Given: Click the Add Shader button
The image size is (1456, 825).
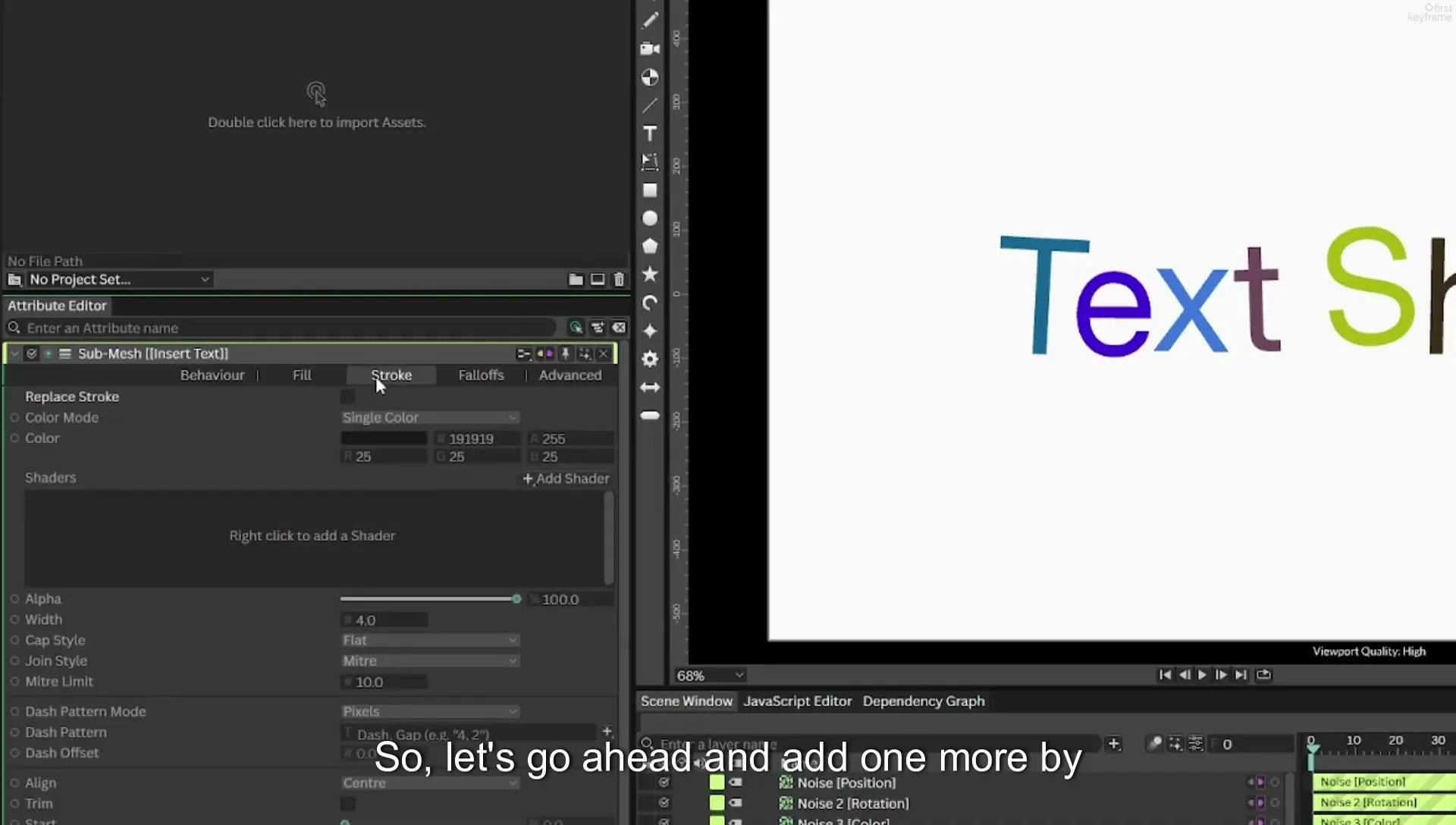Looking at the screenshot, I should (566, 478).
